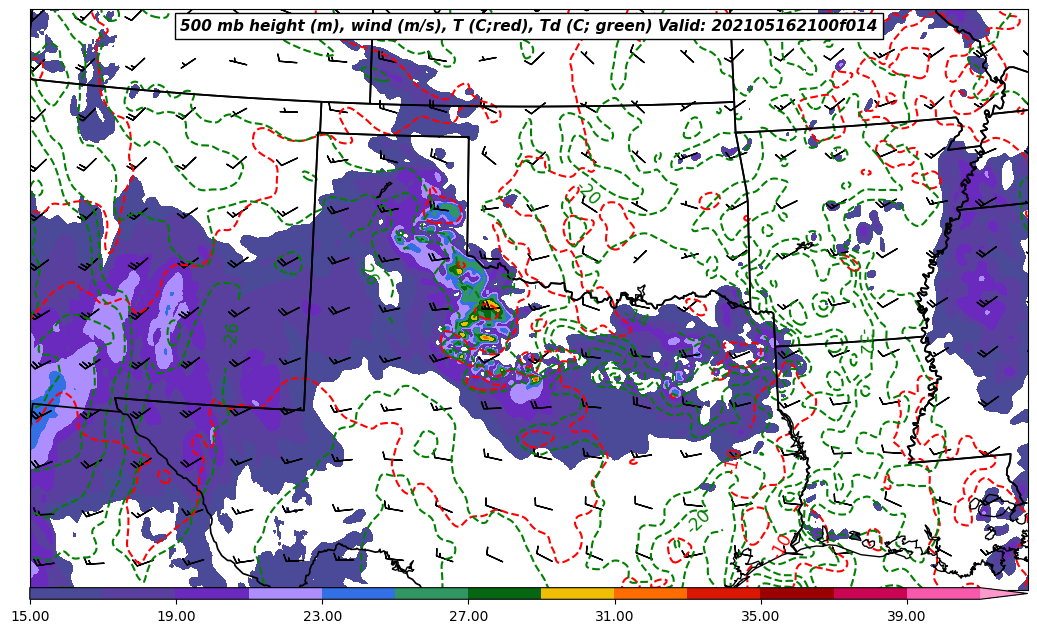The height and width of the screenshot is (633, 1037).
Task: Select the orange colorbar segment after 31.00
Action: tap(651, 593)
